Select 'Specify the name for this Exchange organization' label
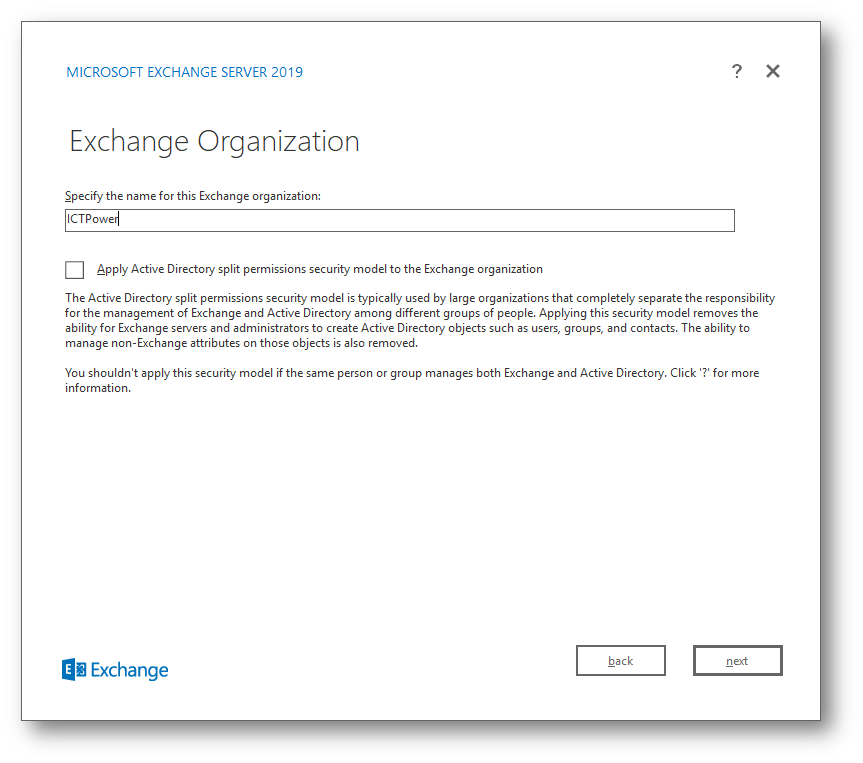Viewport: 863px width, 763px height. (193, 196)
